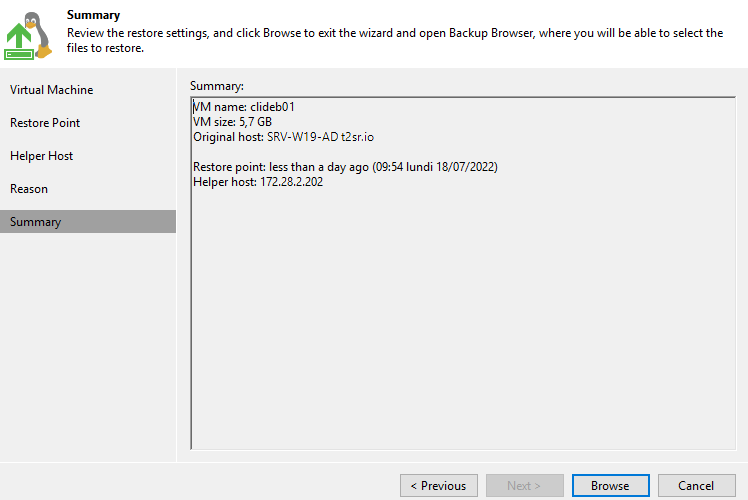Click the Helper host 172.28.2.202 line
Viewport: 748px width, 500px height.
258,182
